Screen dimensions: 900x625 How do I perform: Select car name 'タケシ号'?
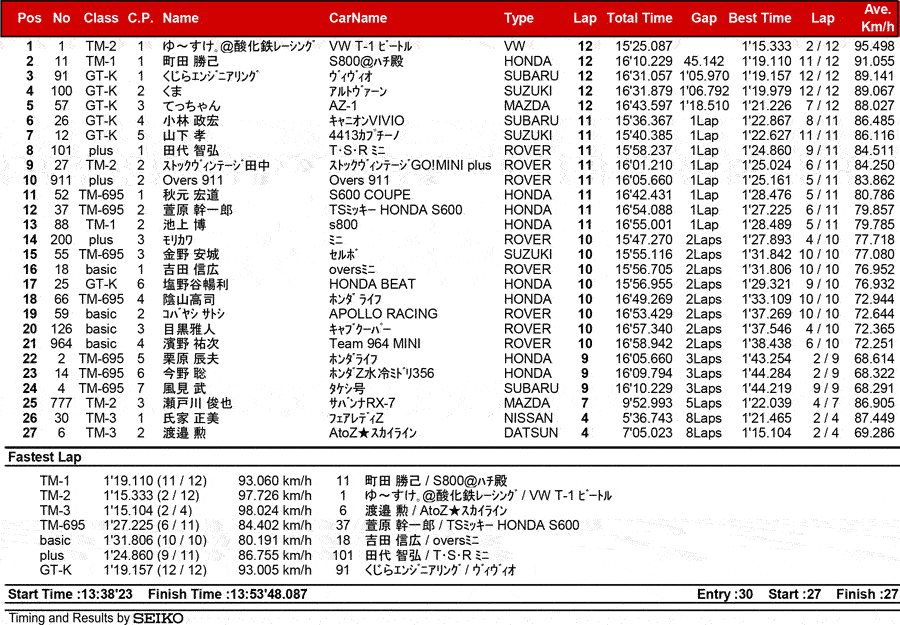(x=347, y=389)
